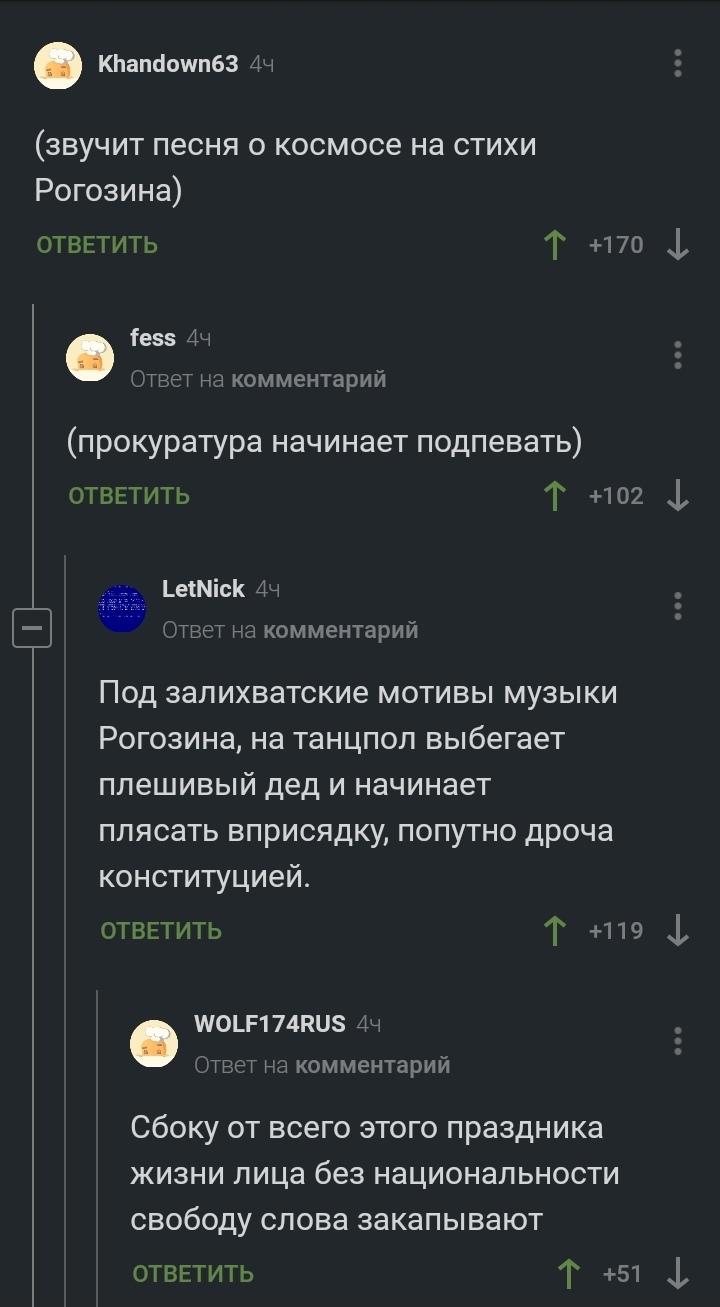Open three-dot menu on WOLF174RUS's comment

(x=678, y=1041)
